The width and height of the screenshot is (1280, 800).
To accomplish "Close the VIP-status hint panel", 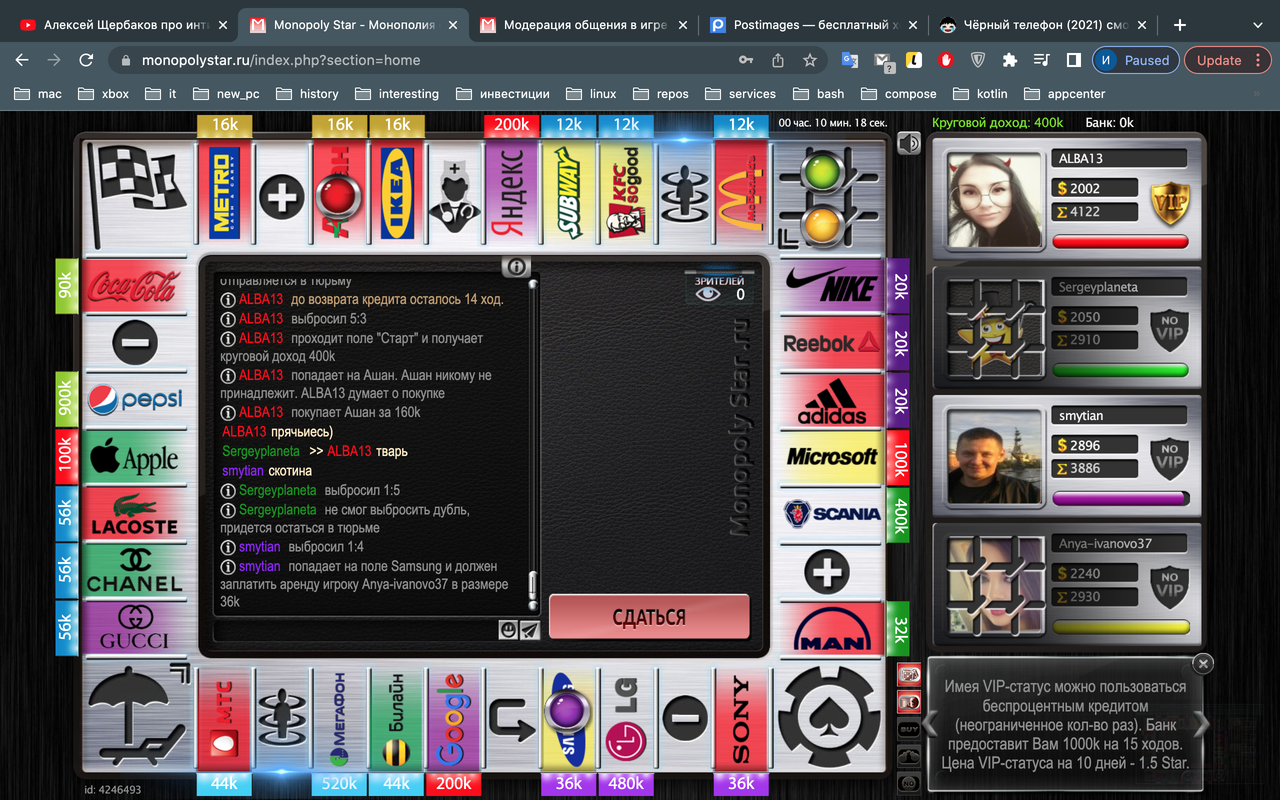I will point(1203,663).
